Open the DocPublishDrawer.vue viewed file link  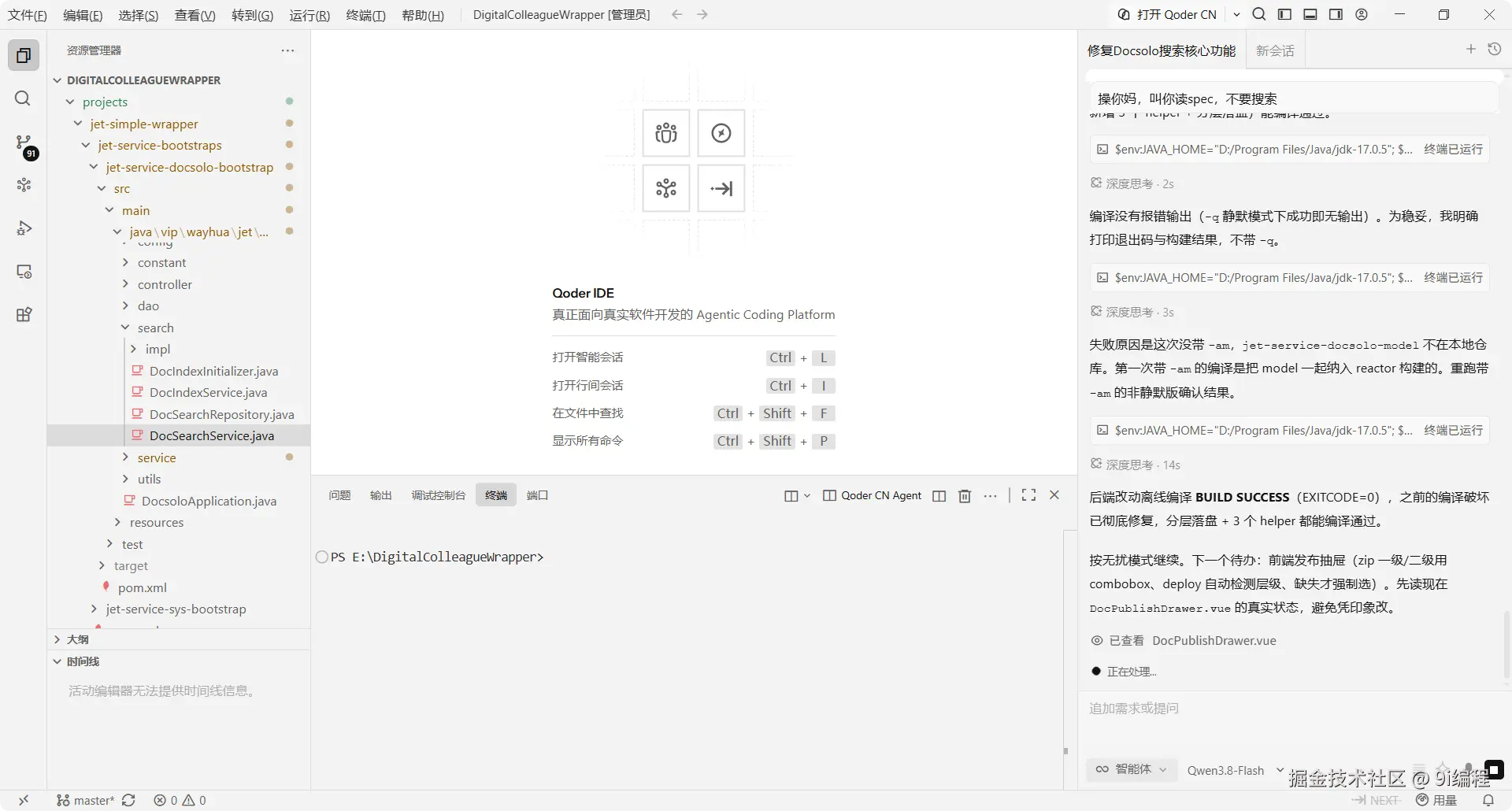(x=1214, y=641)
